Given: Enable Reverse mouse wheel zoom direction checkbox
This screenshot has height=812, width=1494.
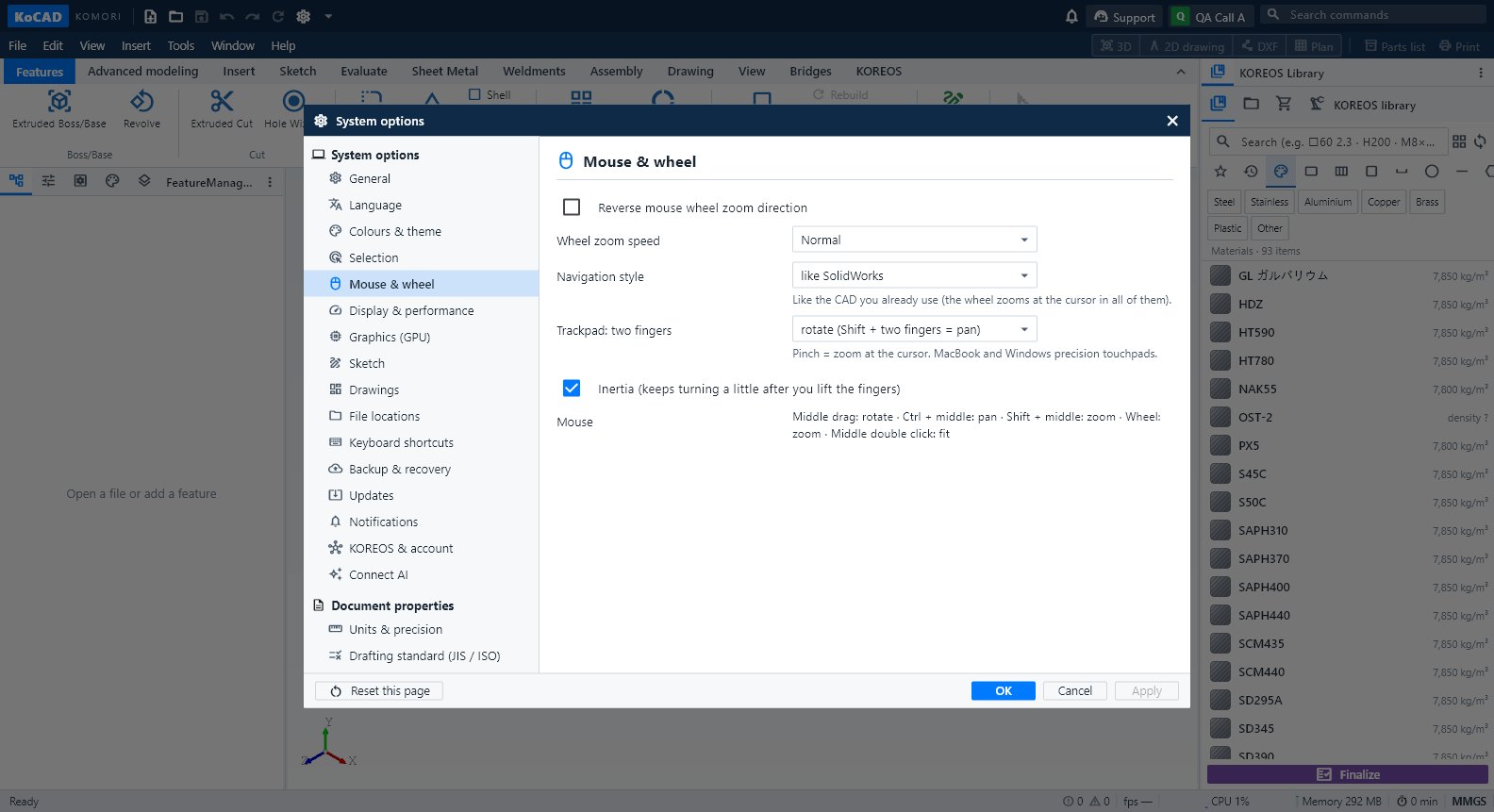Looking at the screenshot, I should click(572, 207).
